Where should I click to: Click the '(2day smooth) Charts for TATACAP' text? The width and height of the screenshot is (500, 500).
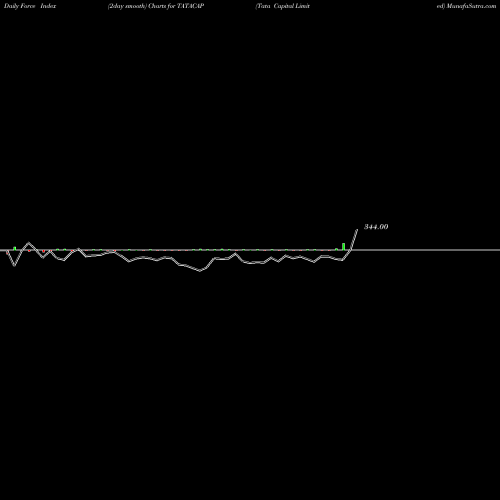coord(156,6)
